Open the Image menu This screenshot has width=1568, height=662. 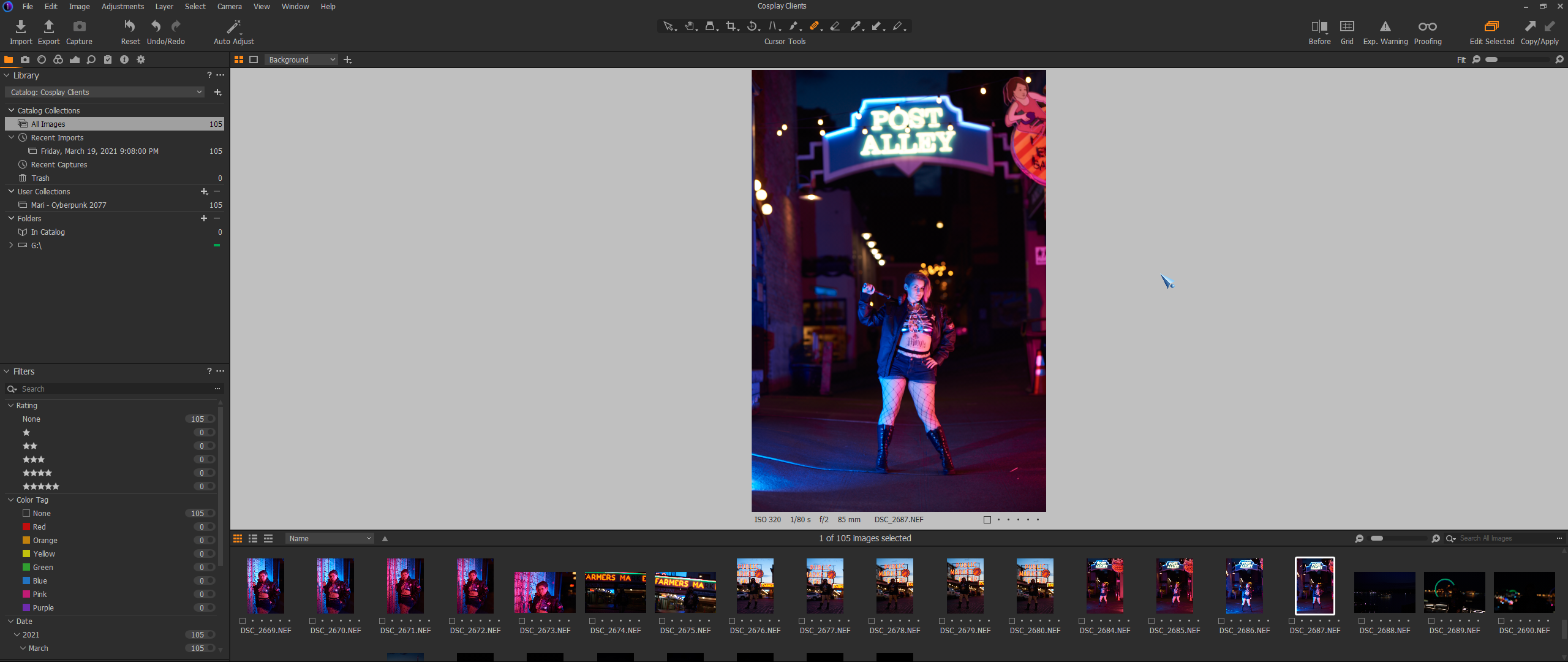79,6
